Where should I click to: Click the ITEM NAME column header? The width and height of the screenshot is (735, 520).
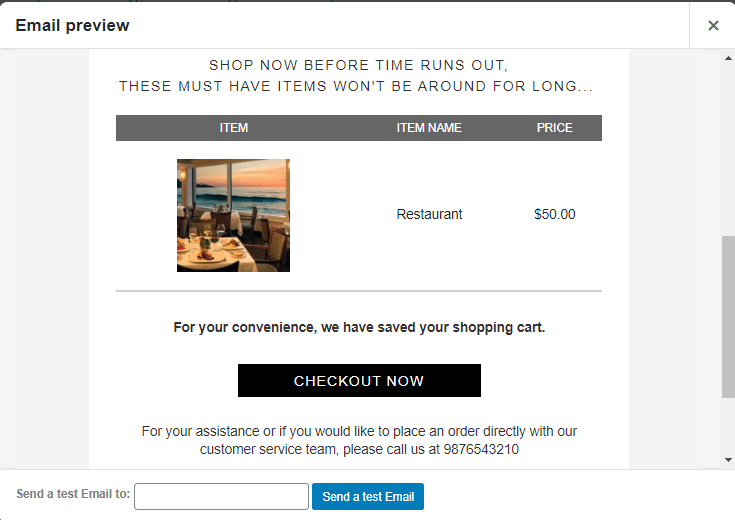point(429,128)
